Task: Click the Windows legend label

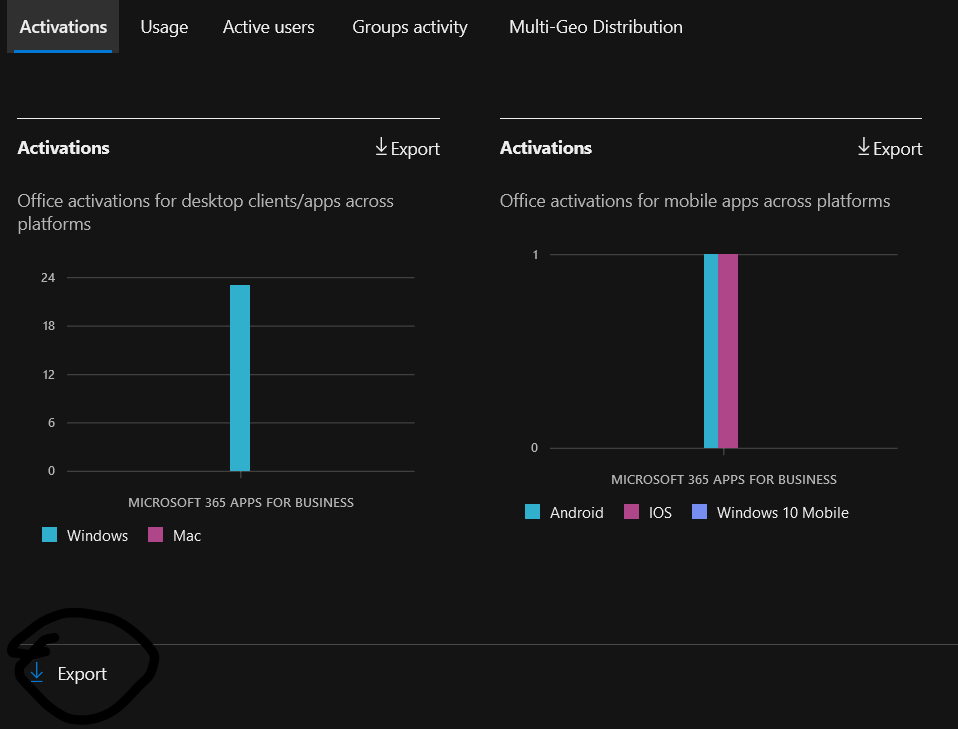Action: 97,536
